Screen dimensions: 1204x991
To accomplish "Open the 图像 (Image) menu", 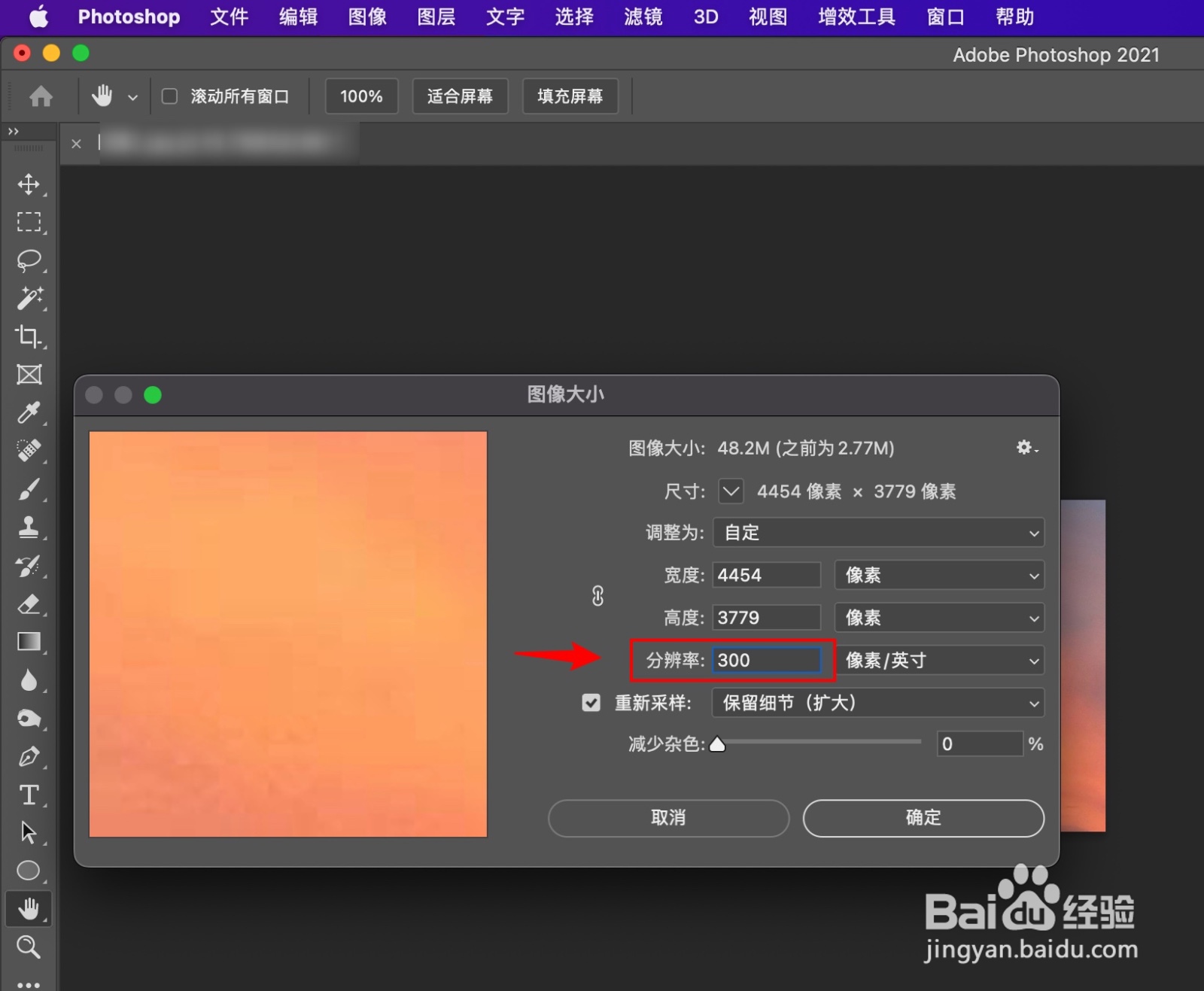I will (x=367, y=17).
